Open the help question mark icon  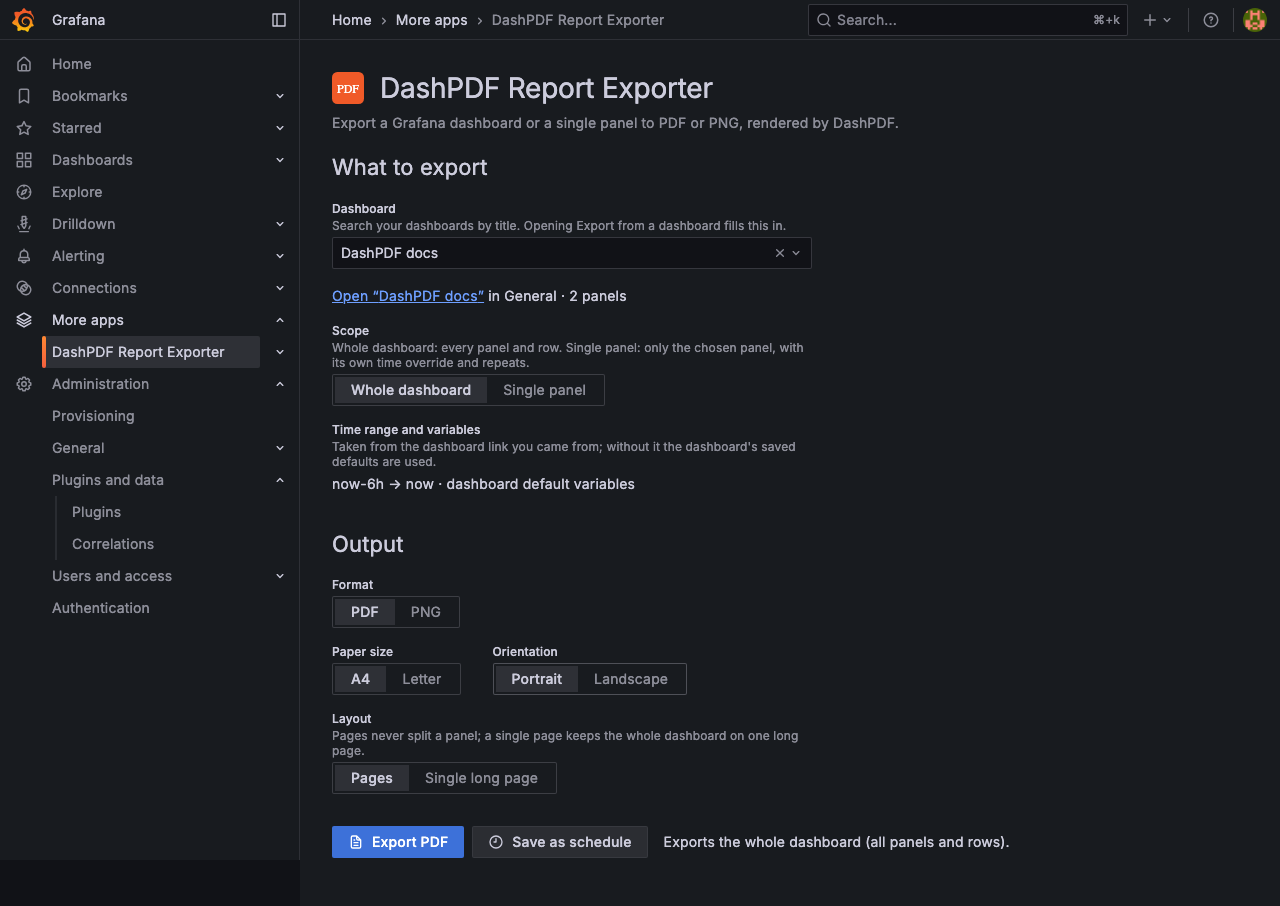click(1211, 20)
